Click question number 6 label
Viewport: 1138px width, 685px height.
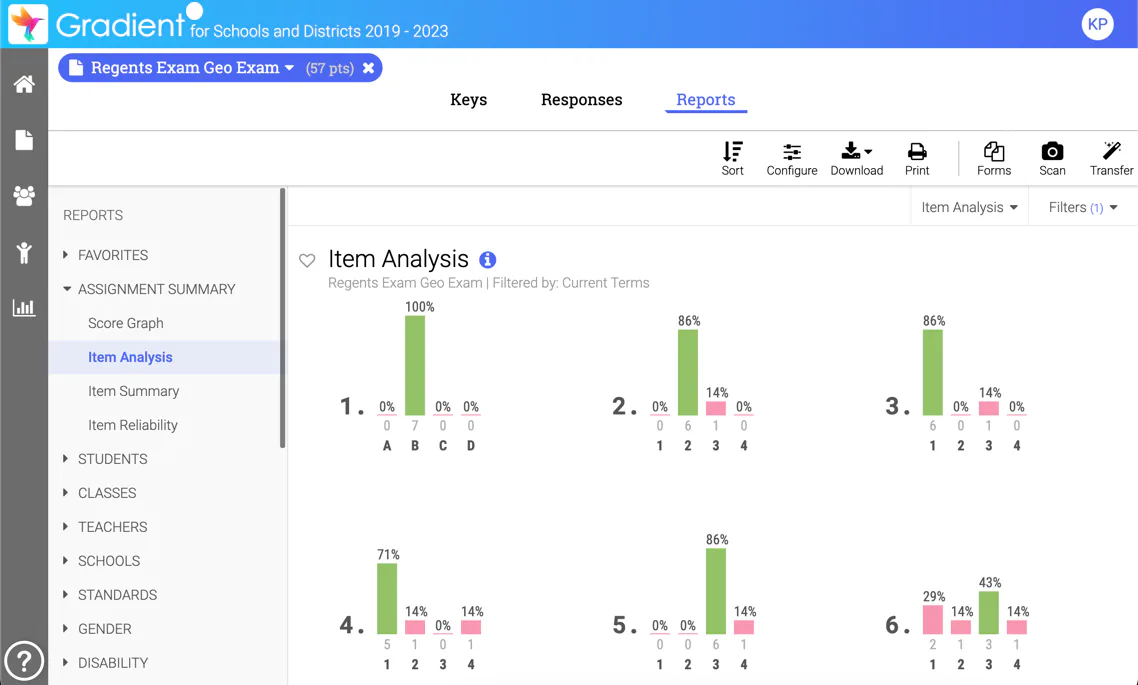point(898,625)
